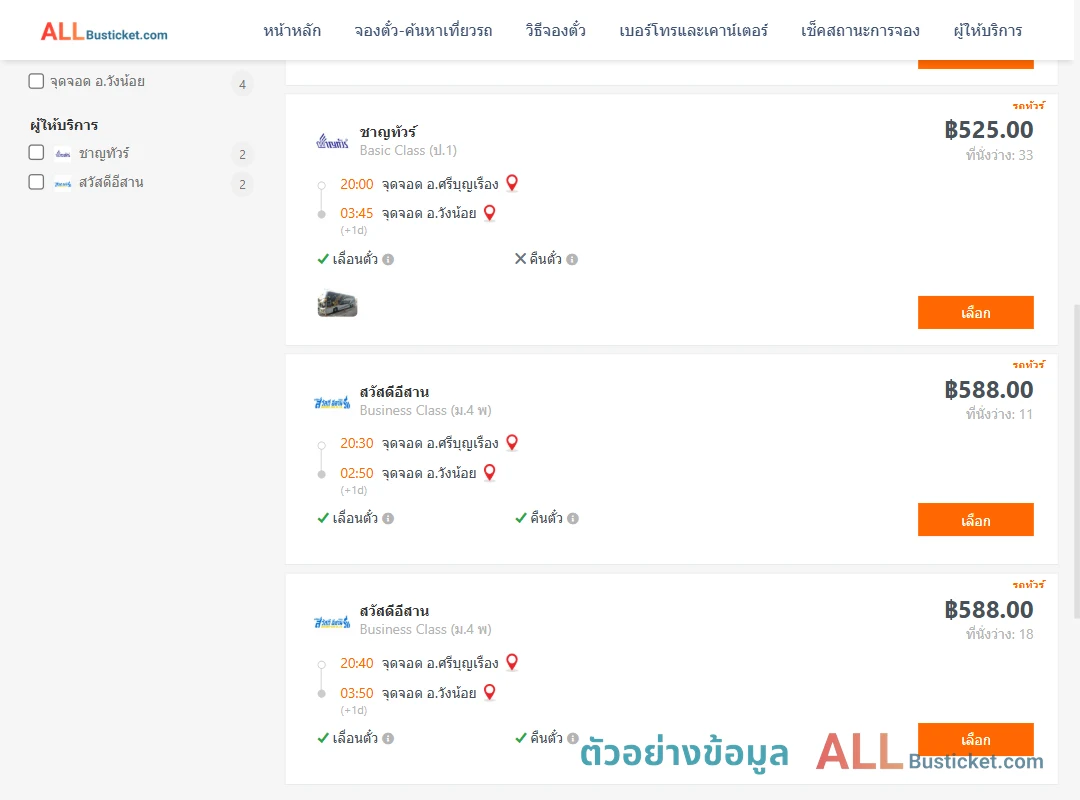Viewport: 1080px width, 800px height.
Task: Click ชาญทัวร์ operator logo in Basic Class card
Action: [332, 141]
